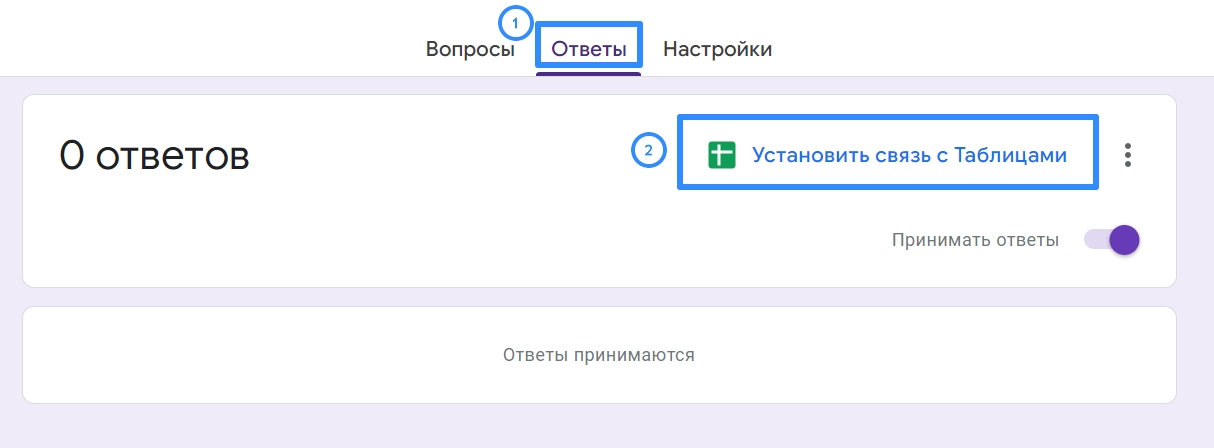
Task: Click the 0 ответов heading
Action: [154, 156]
